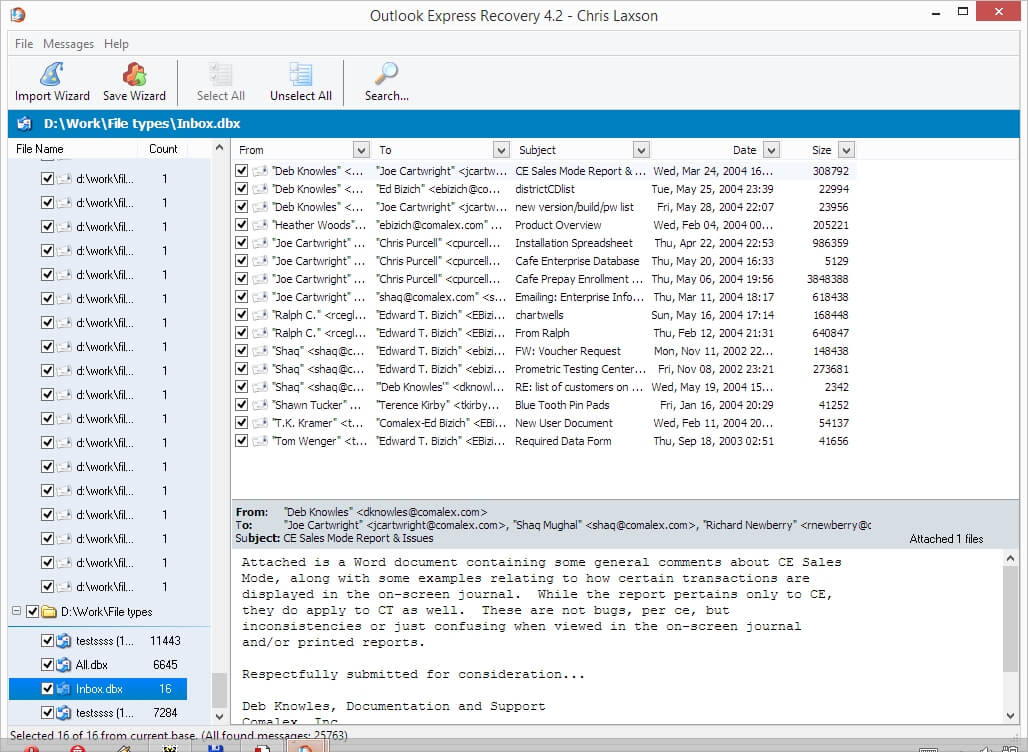The height and width of the screenshot is (752, 1028).
Task: Click the message preview scrollbar down arrow
Action: 1010,715
